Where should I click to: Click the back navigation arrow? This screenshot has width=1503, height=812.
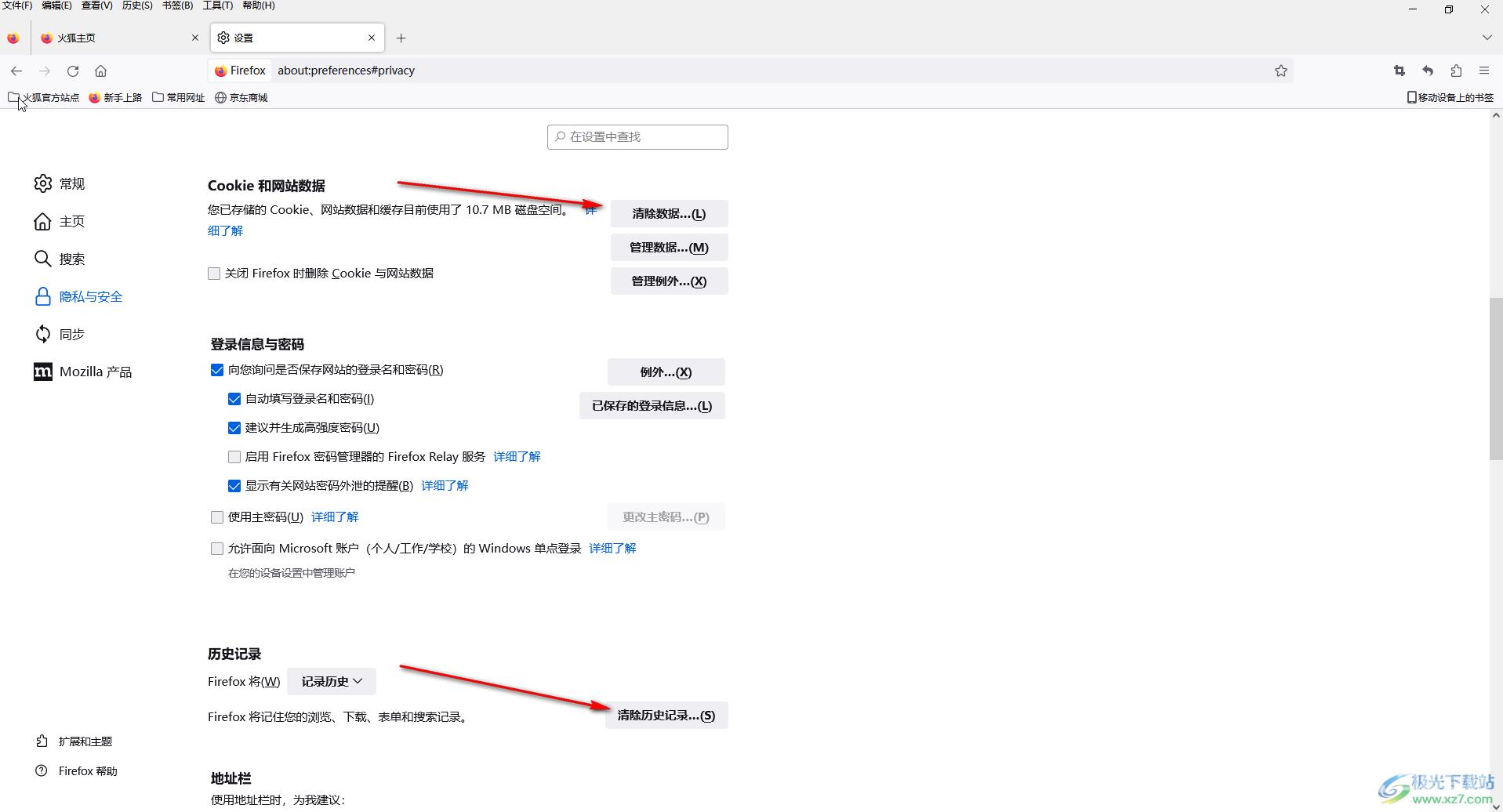click(x=16, y=71)
